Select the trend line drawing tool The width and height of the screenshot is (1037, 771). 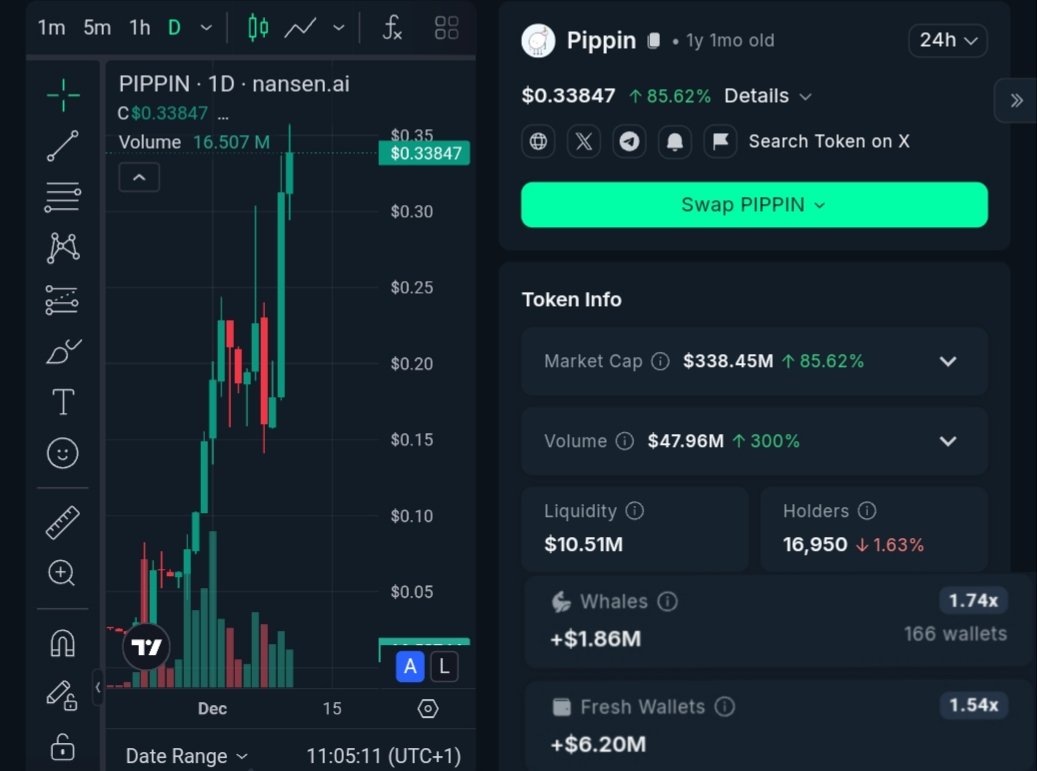pyautogui.click(x=62, y=146)
